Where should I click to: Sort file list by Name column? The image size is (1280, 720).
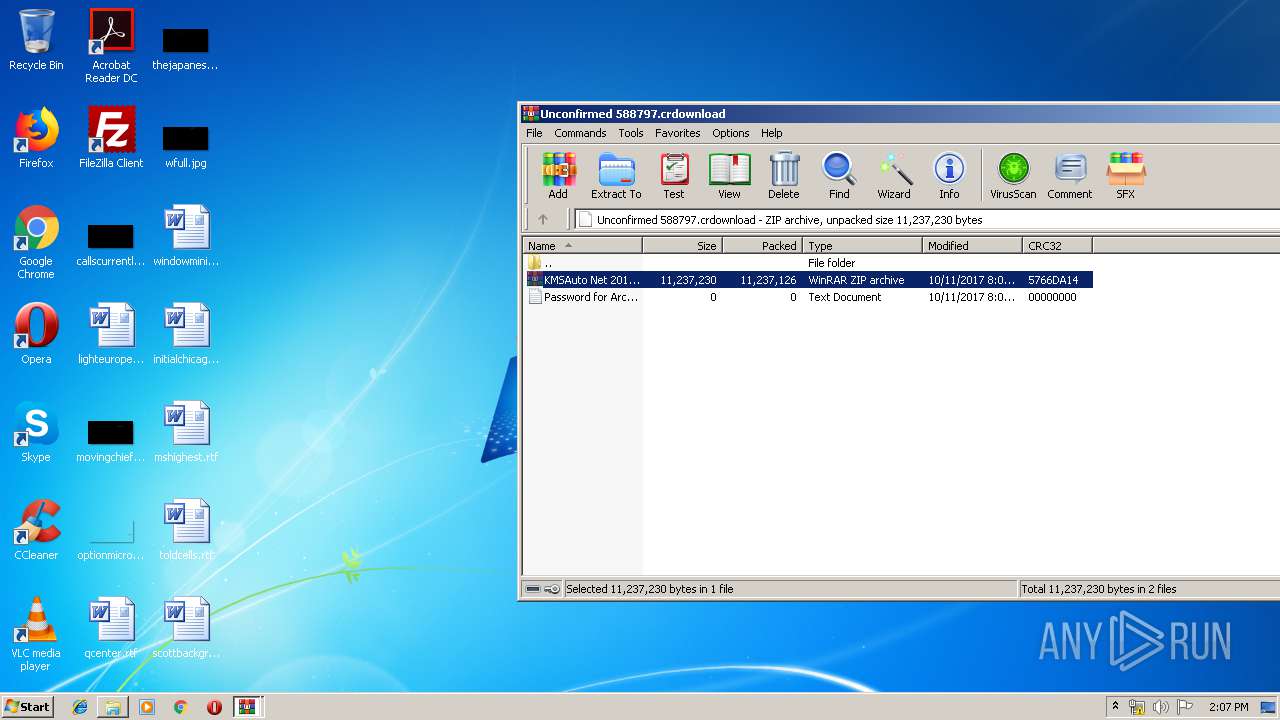click(583, 245)
